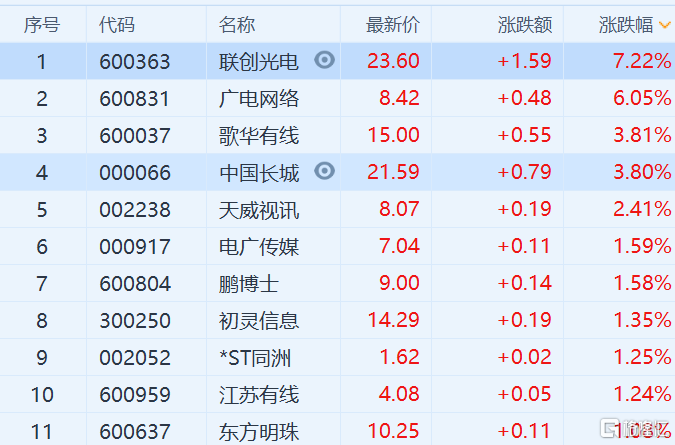
Task: Open stock name *ST同洲
Action: pyautogui.click(x=255, y=358)
